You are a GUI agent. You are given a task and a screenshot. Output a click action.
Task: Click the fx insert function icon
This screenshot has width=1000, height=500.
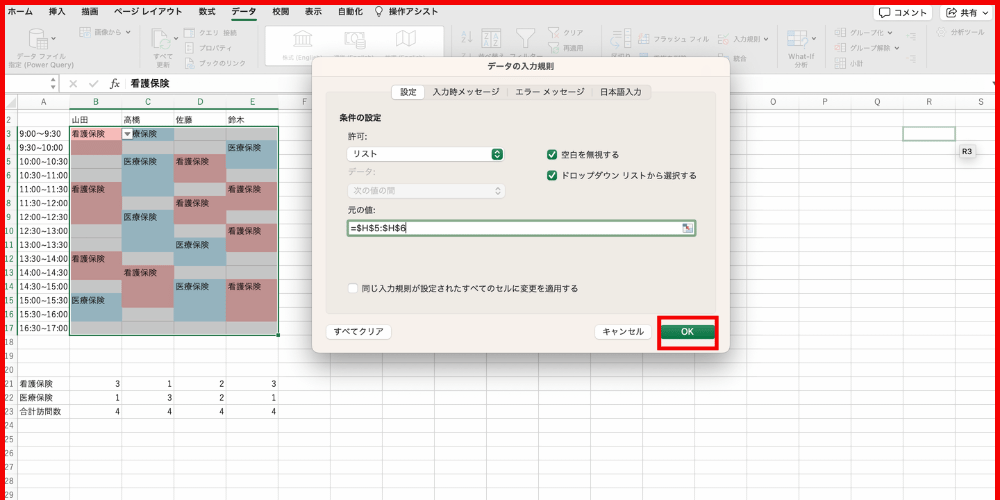pyautogui.click(x=115, y=84)
